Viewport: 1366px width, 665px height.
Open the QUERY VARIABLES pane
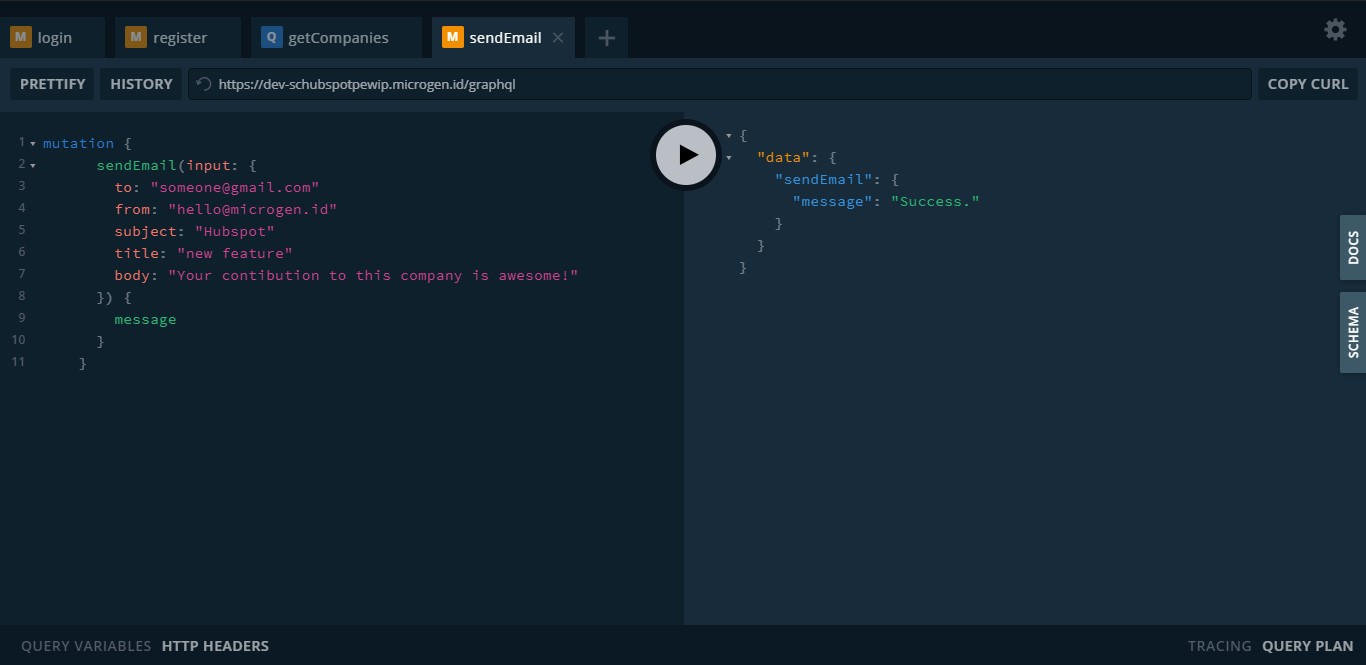[85, 646]
